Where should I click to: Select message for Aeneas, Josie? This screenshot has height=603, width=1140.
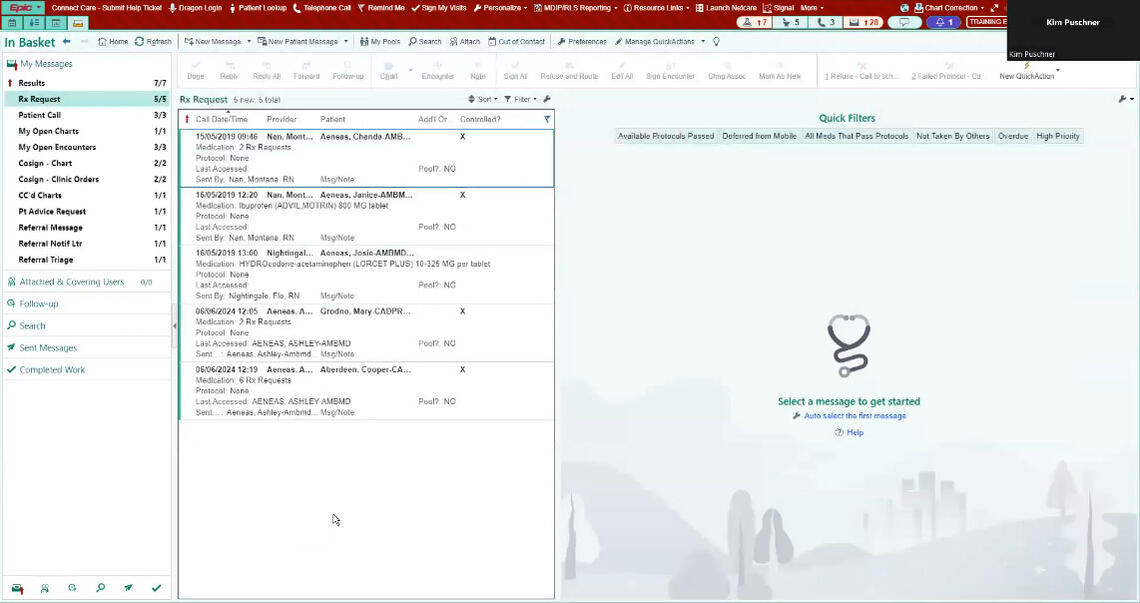(x=366, y=274)
